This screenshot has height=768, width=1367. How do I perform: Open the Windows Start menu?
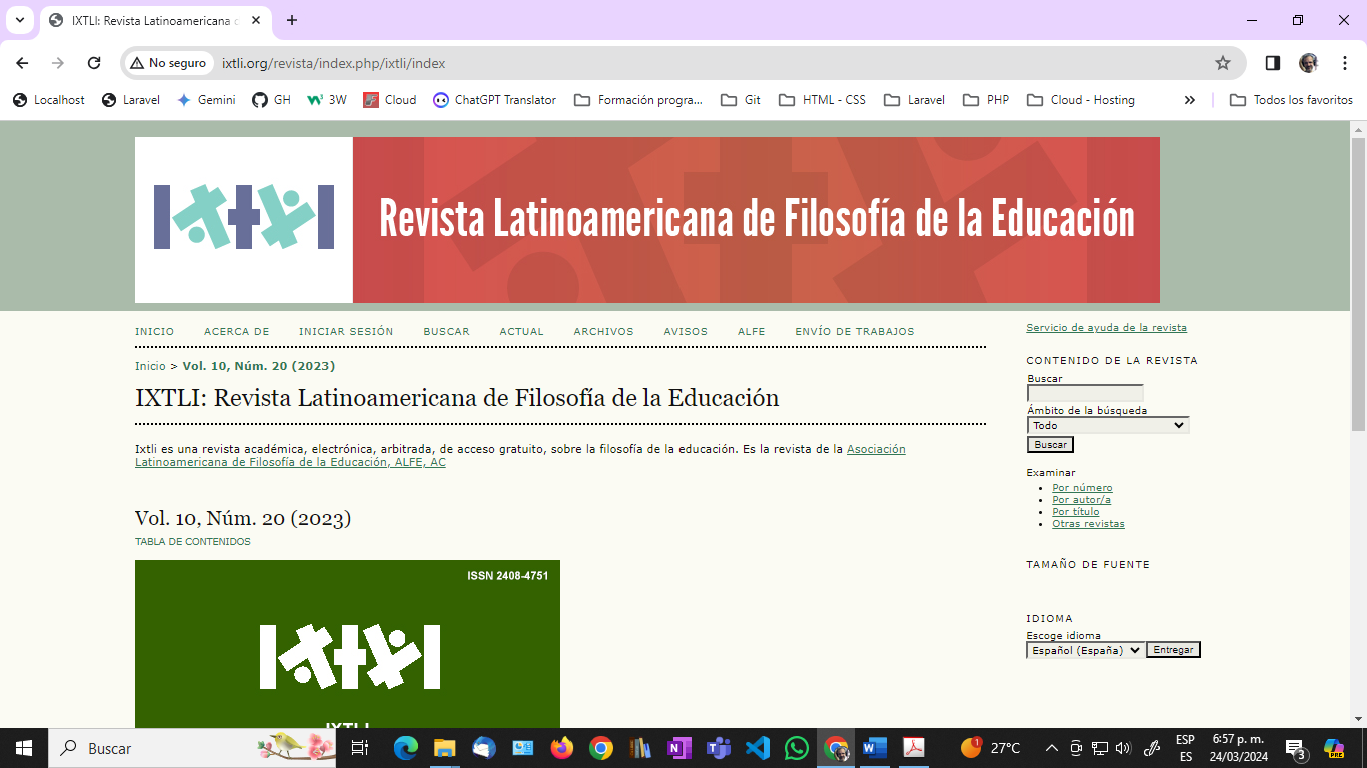point(23,748)
